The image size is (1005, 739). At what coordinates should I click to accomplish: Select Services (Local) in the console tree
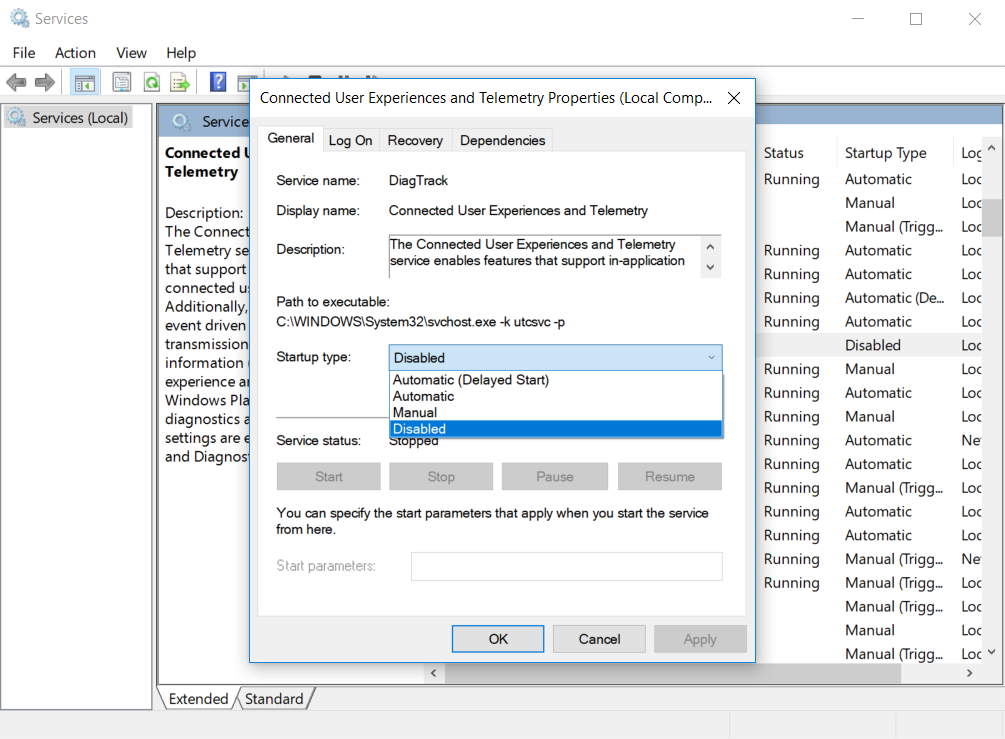coord(69,118)
